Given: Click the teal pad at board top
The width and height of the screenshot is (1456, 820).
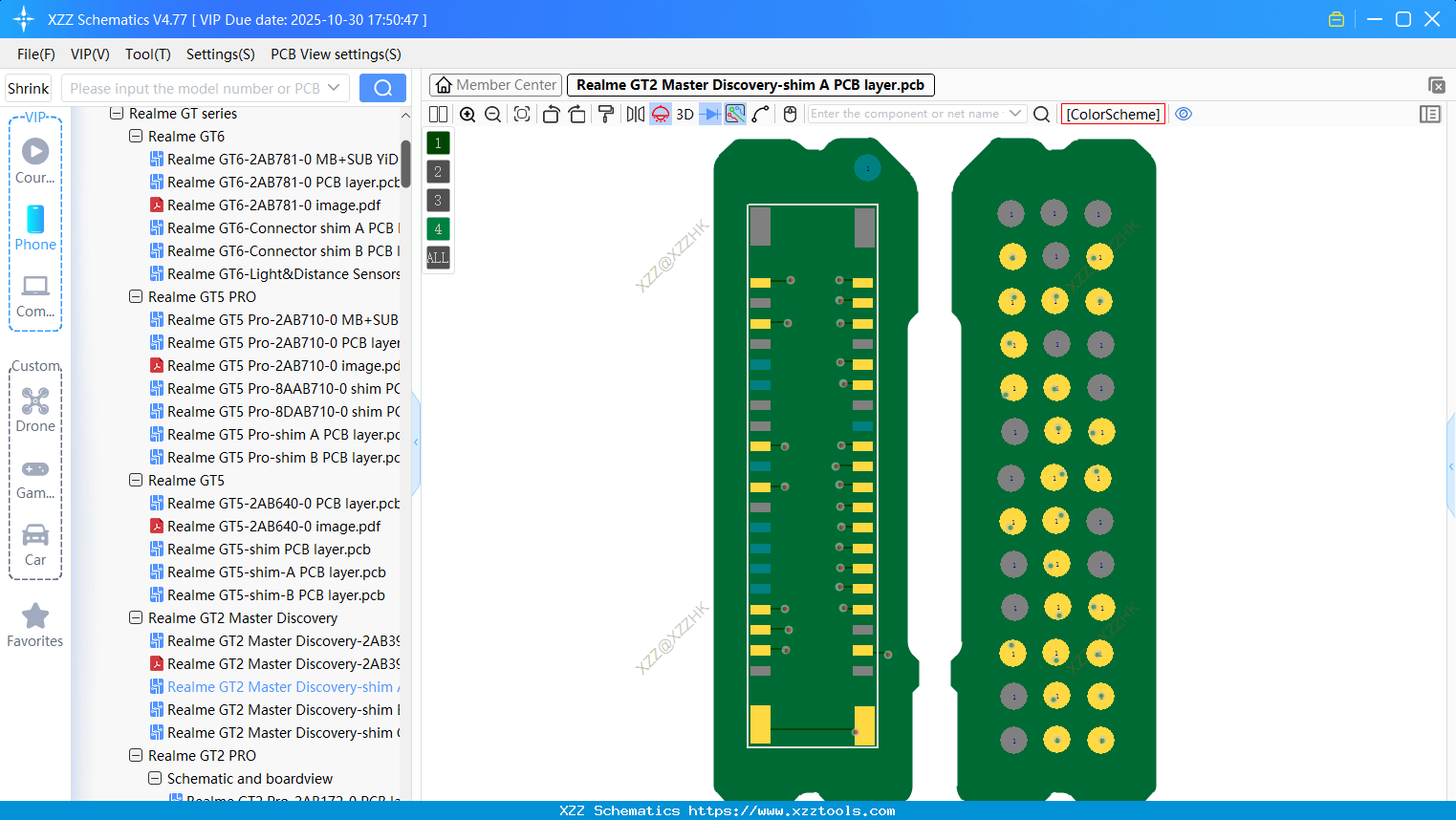Looking at the screenshot, I should pos(867,169).
